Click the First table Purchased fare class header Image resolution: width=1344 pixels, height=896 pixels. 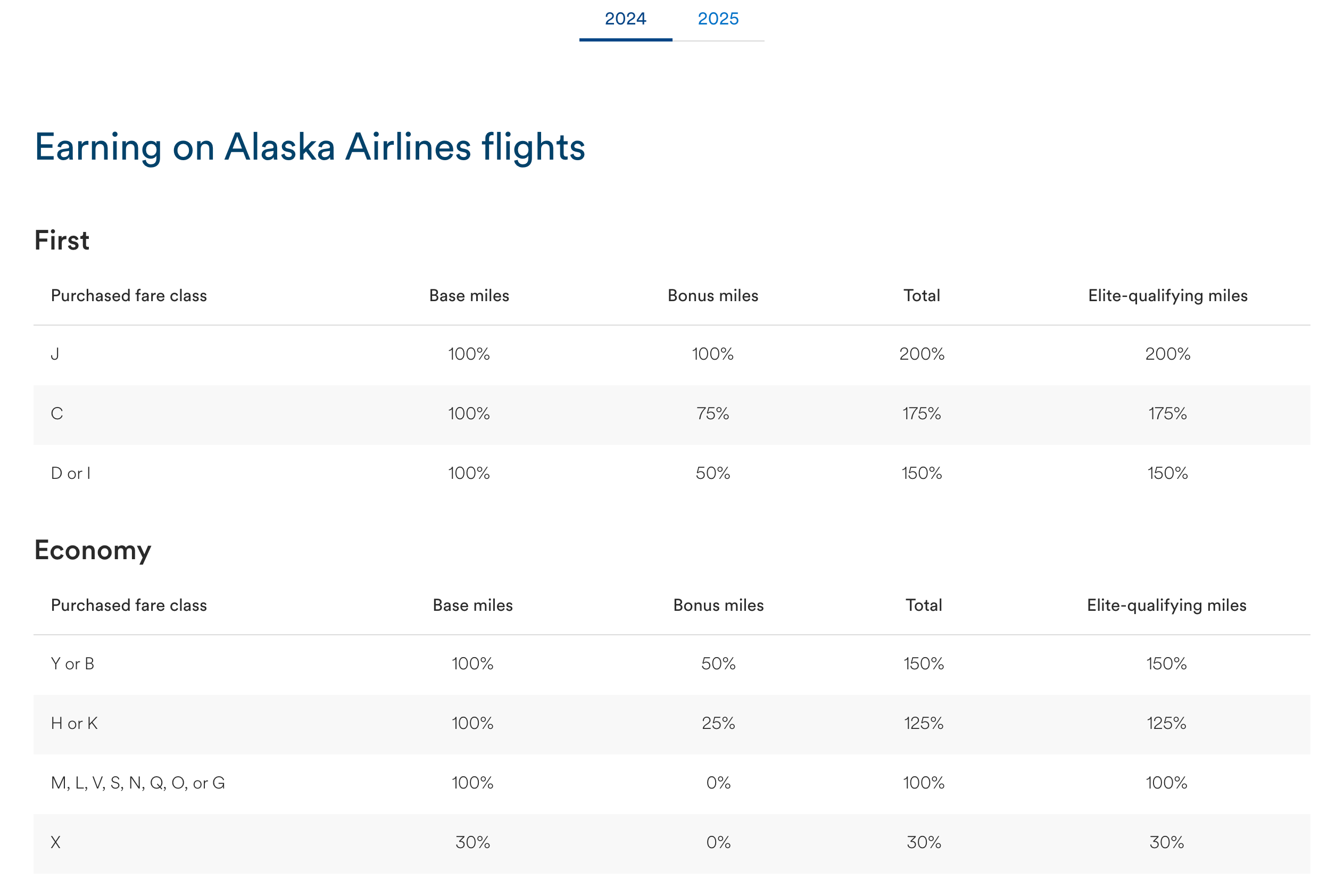(x=129, y=295)
